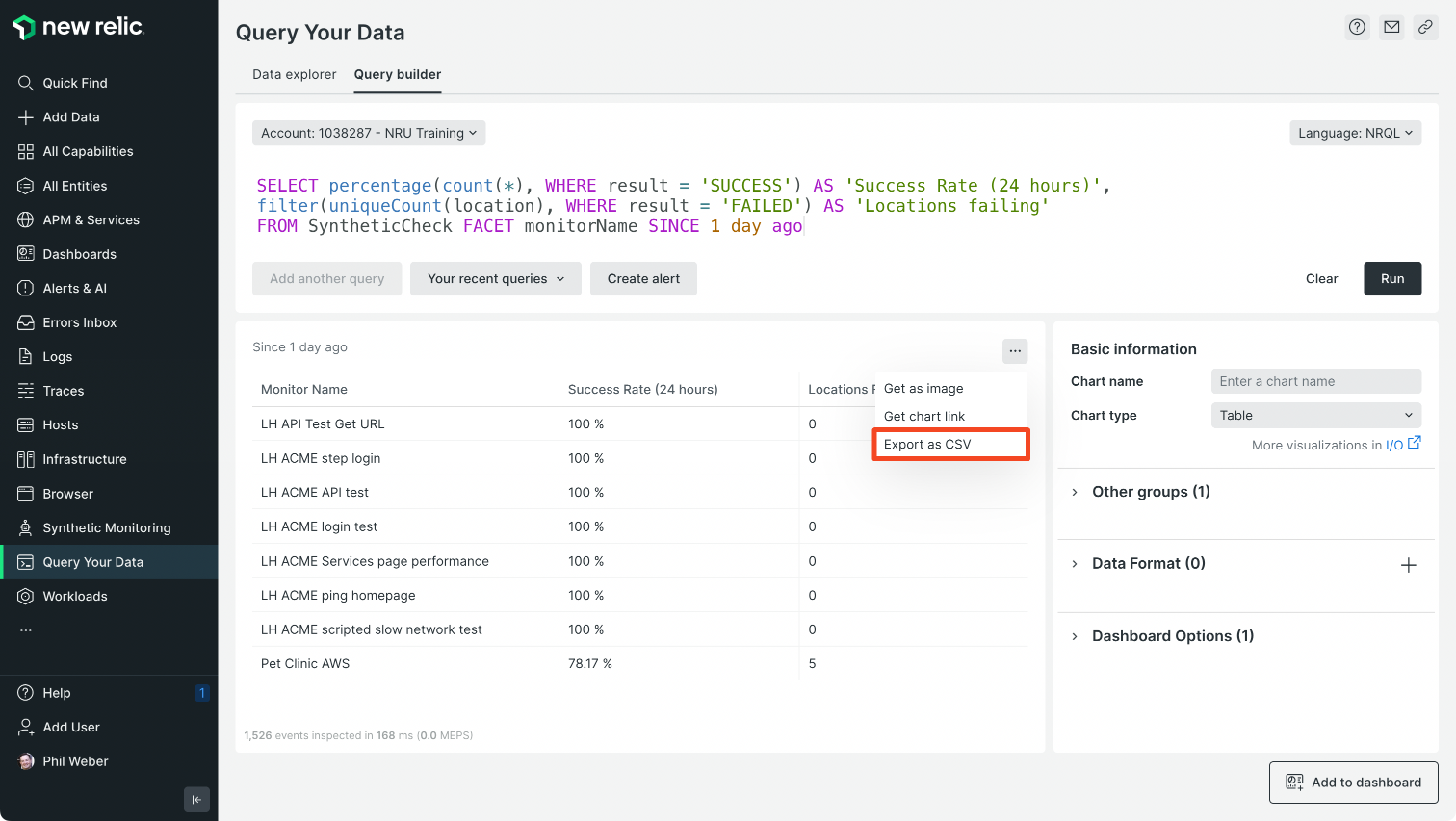Click the Chart name input field
The height and width of the screenshot is (821, 1456).
(x=1316, y=381)
